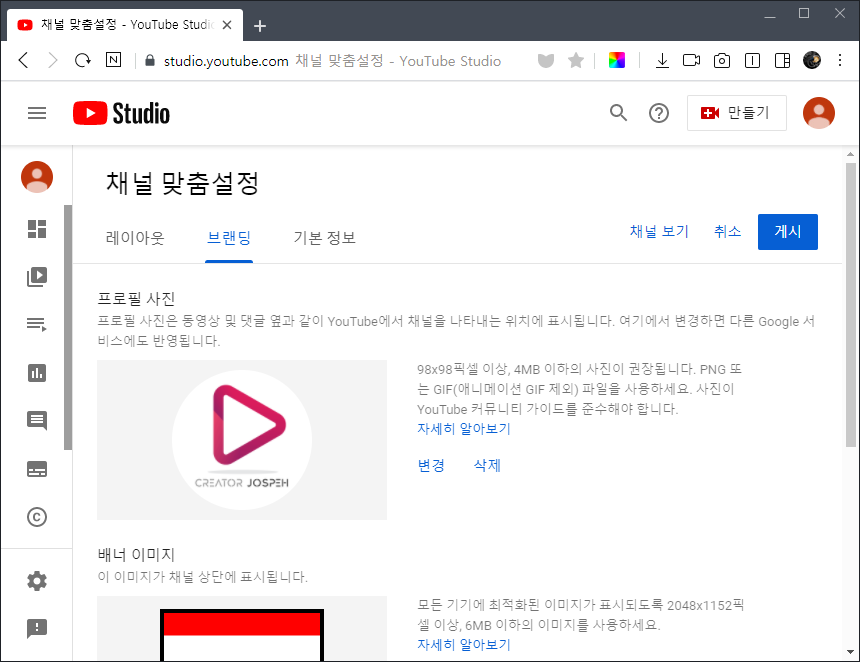Open a new browser tab
860x662 pixels.
260,26
